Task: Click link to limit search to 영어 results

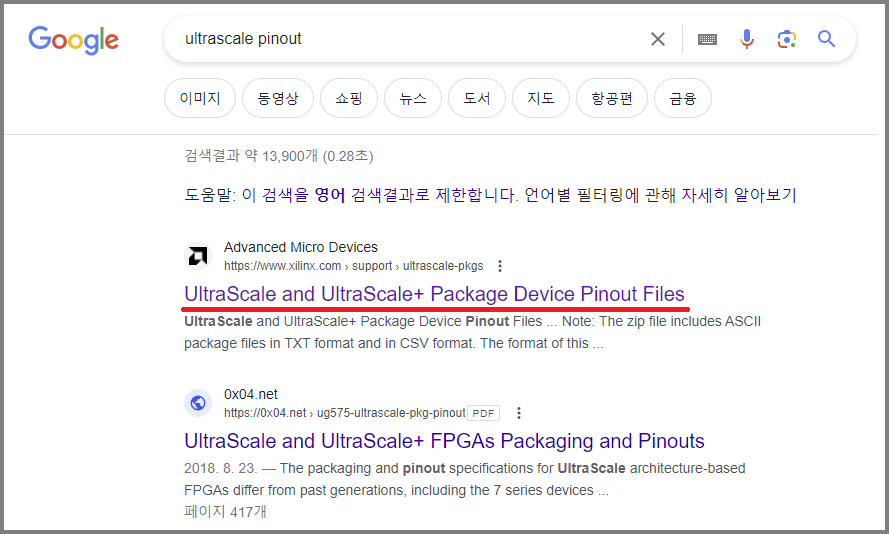Action: point(379,195)
